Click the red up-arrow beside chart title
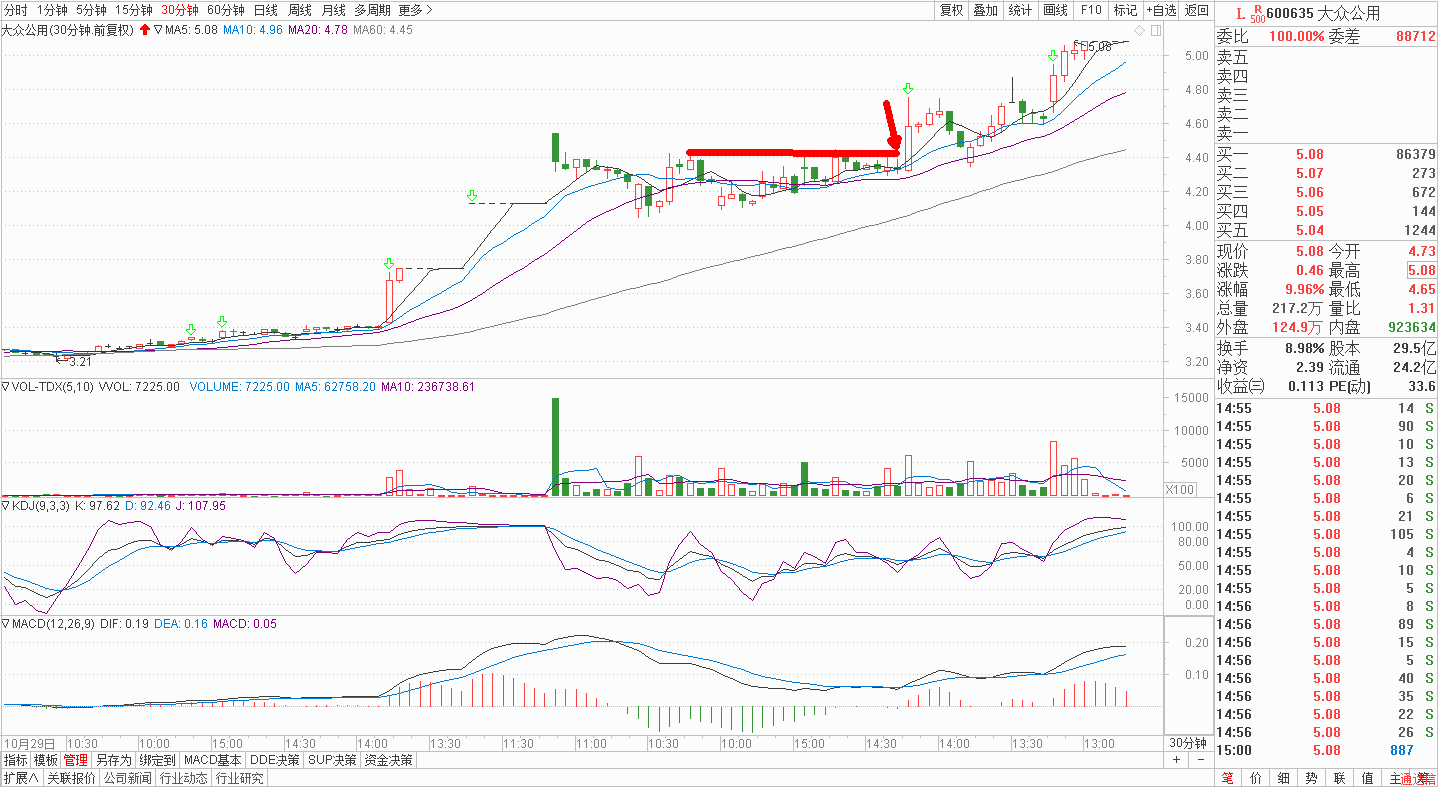Image resolution: width=1438 pixels, height=787 pixels. coord(145,30)
